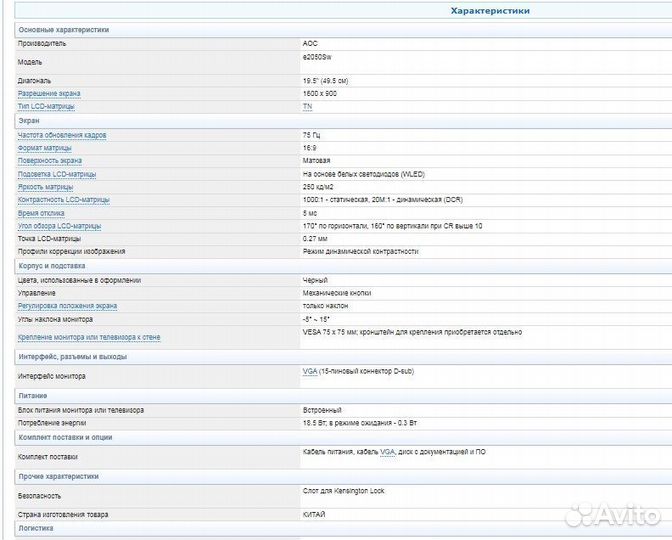This screenshot has width=672, height=540.
Task: Click the diagonal value 19.5" (49.5 см)
Action: coord(325,81)
